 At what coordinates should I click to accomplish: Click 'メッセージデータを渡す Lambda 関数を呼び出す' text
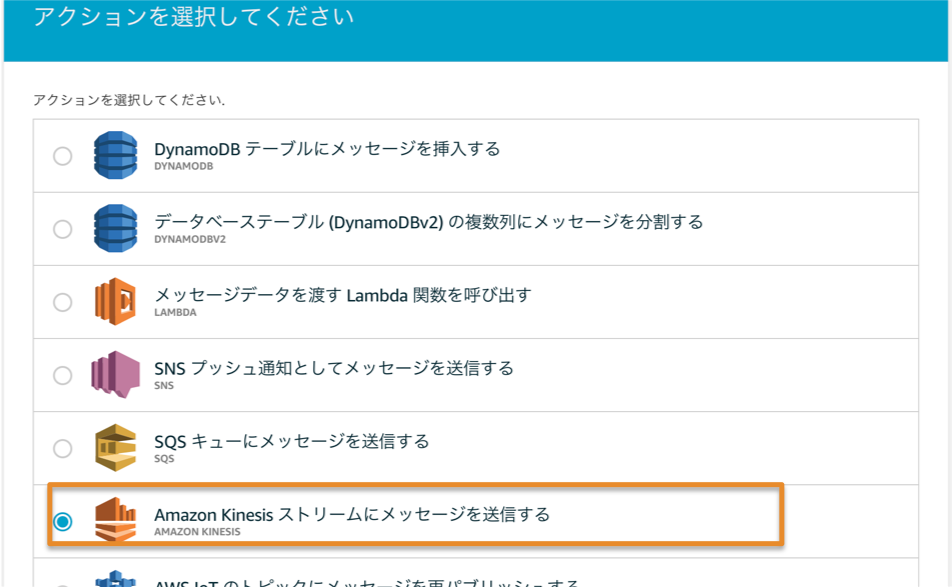[x=343, y=296]
